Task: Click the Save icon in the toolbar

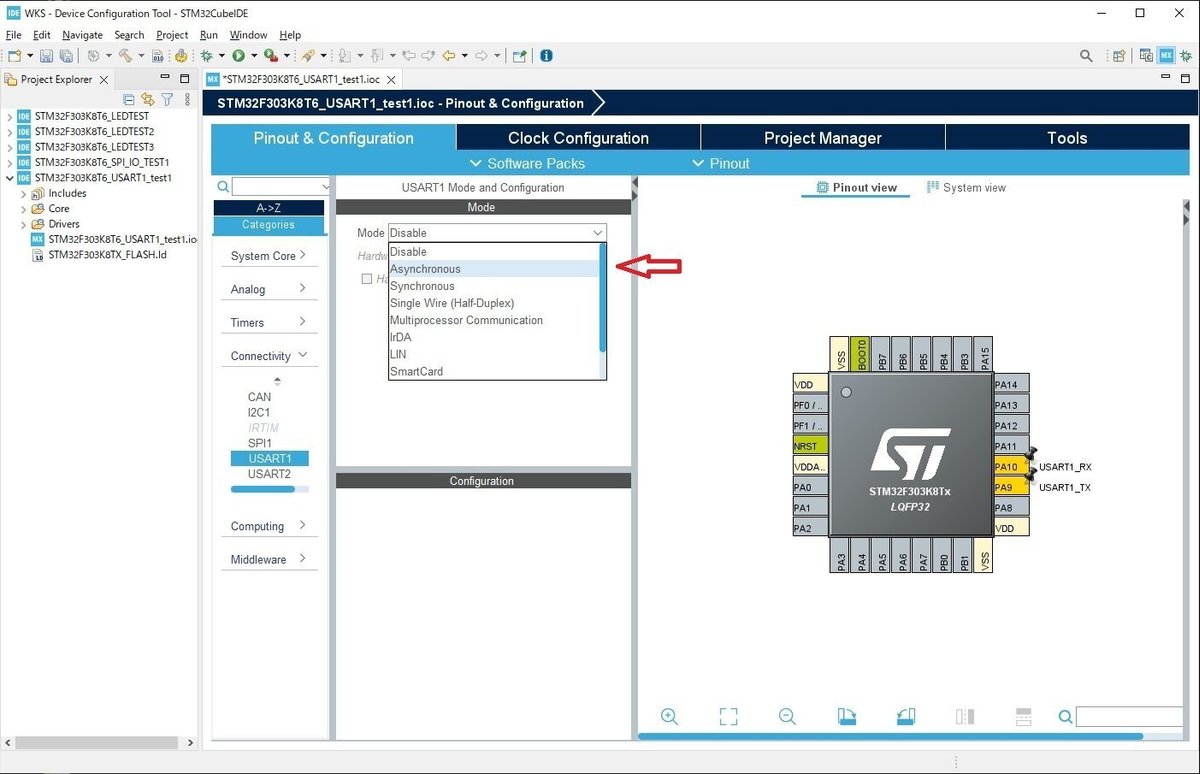Action: click(x=47, y=56)
